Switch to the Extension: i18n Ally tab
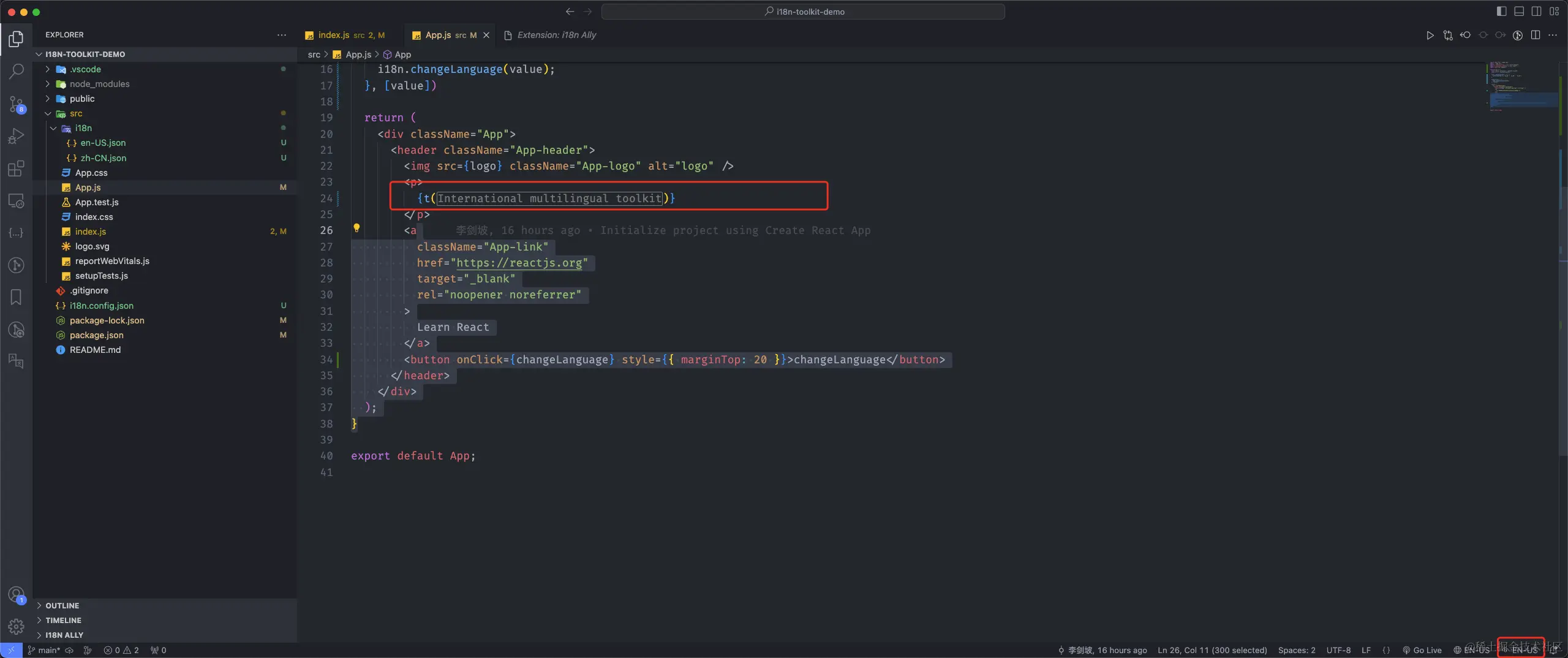The height and width of the screenshot is (658, 1568). click(x=550, y=35)
